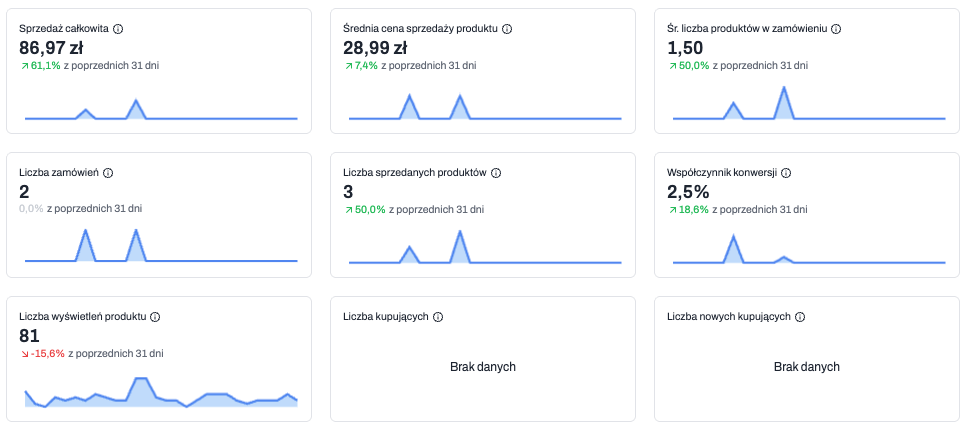Select the 28,99 zł average price value
Screen dimensions: 968x429
pos(375,47)
